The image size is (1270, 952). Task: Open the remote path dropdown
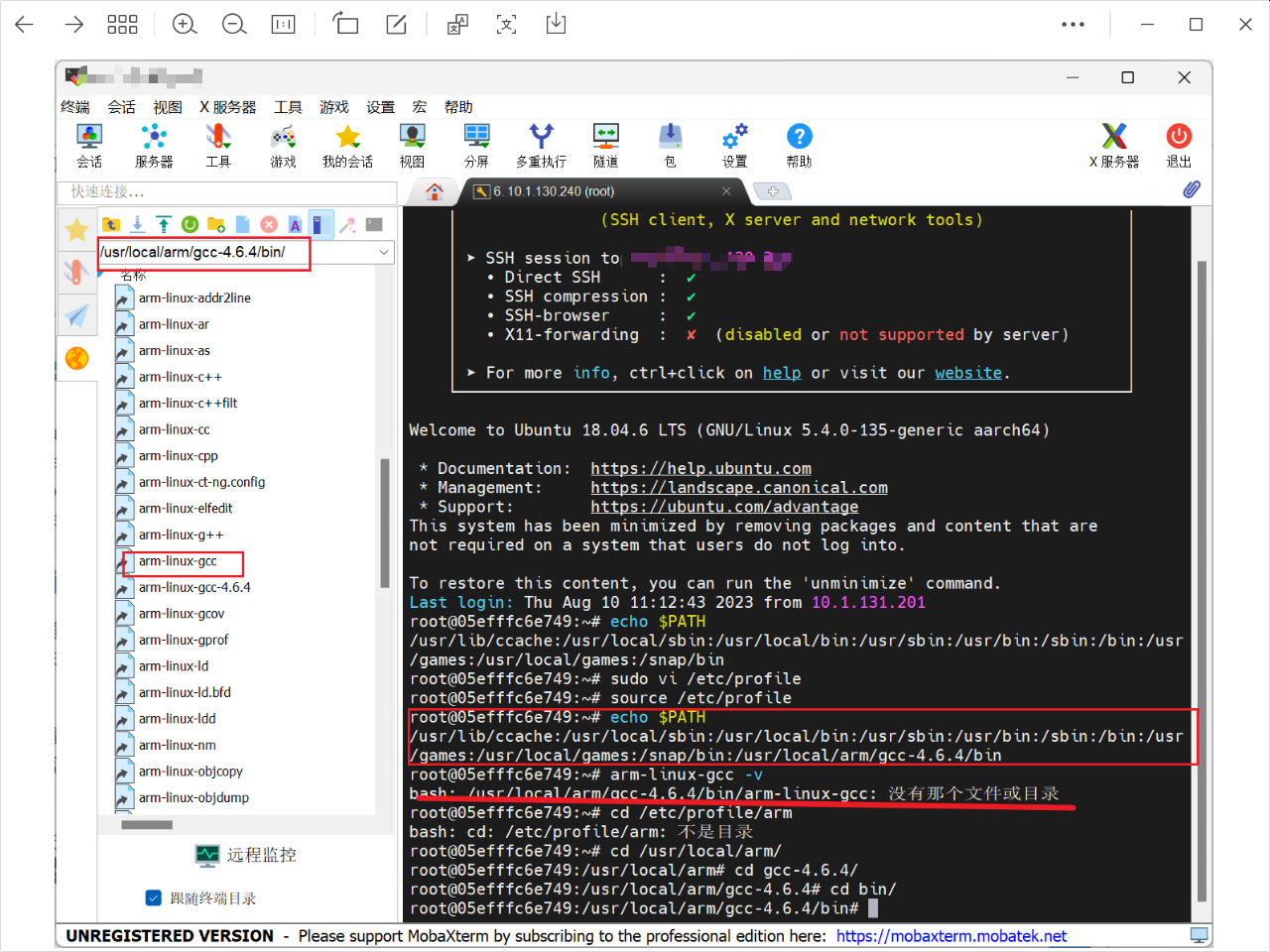coord(383,252)
